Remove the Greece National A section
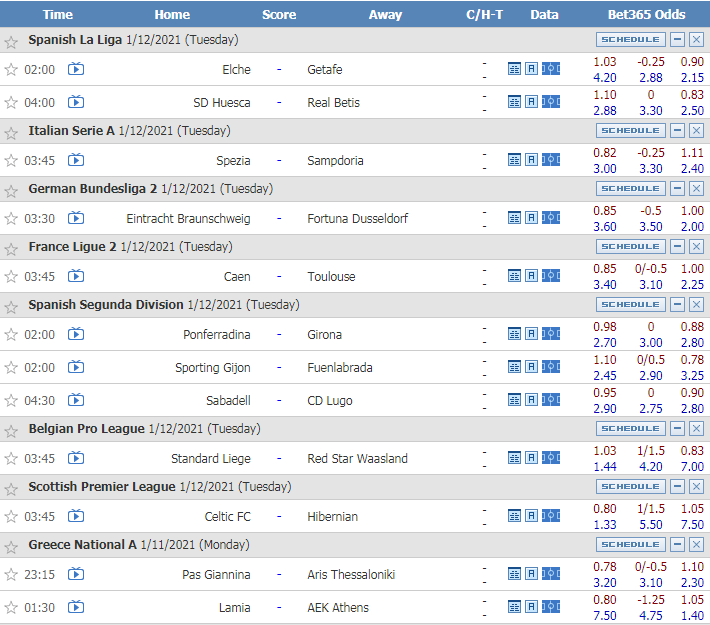The height and width of the screenshot is (625, 710). click(696, 544)
